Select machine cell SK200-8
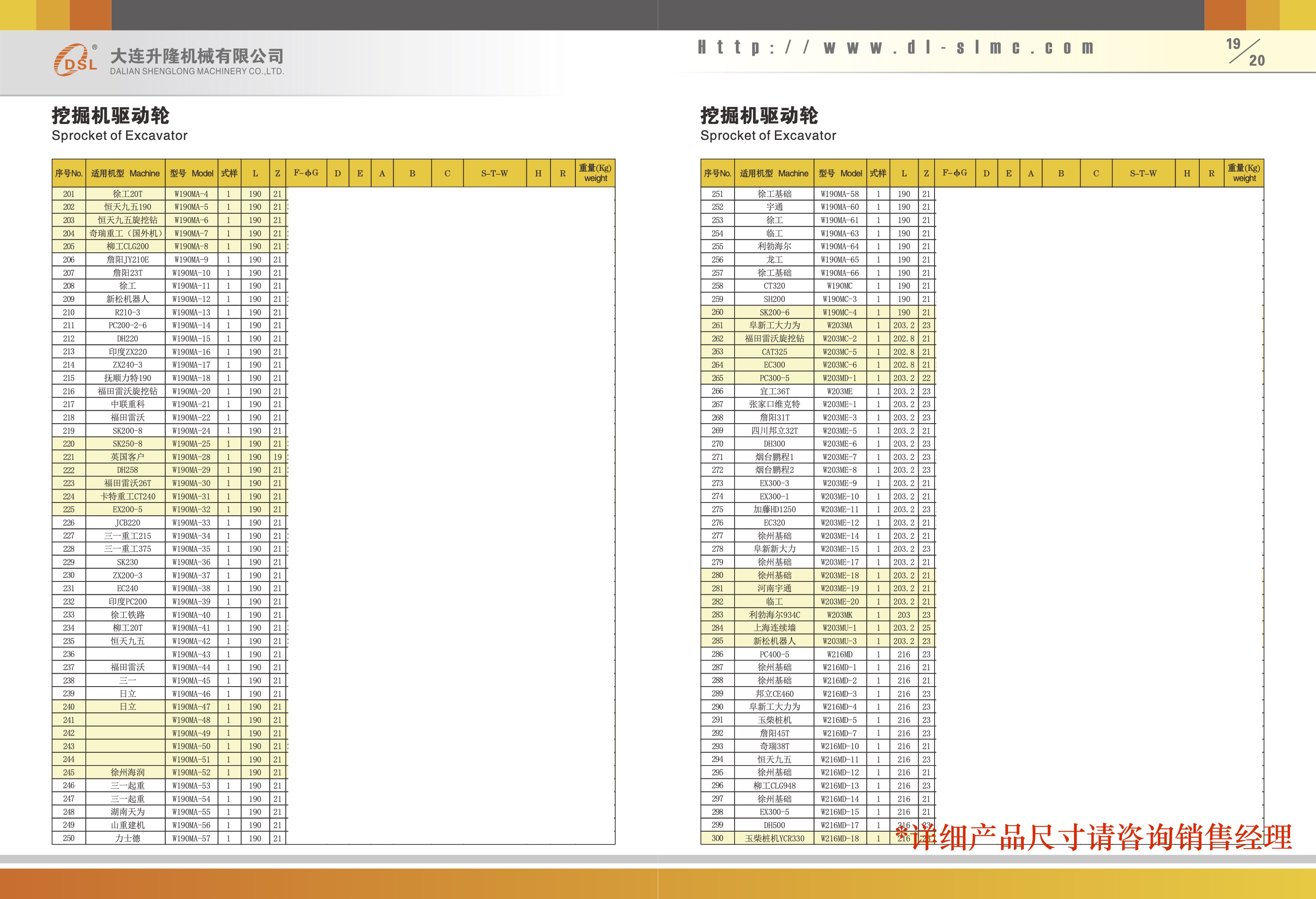 pyautogui.click(x=126, y=430)
